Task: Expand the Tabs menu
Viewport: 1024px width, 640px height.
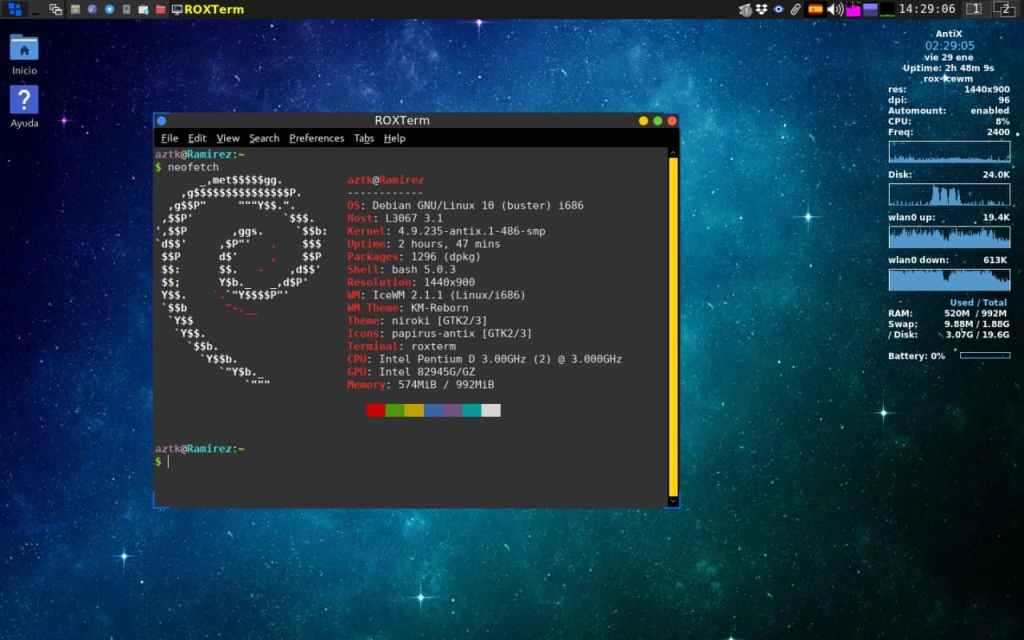Action: [363, 138]
